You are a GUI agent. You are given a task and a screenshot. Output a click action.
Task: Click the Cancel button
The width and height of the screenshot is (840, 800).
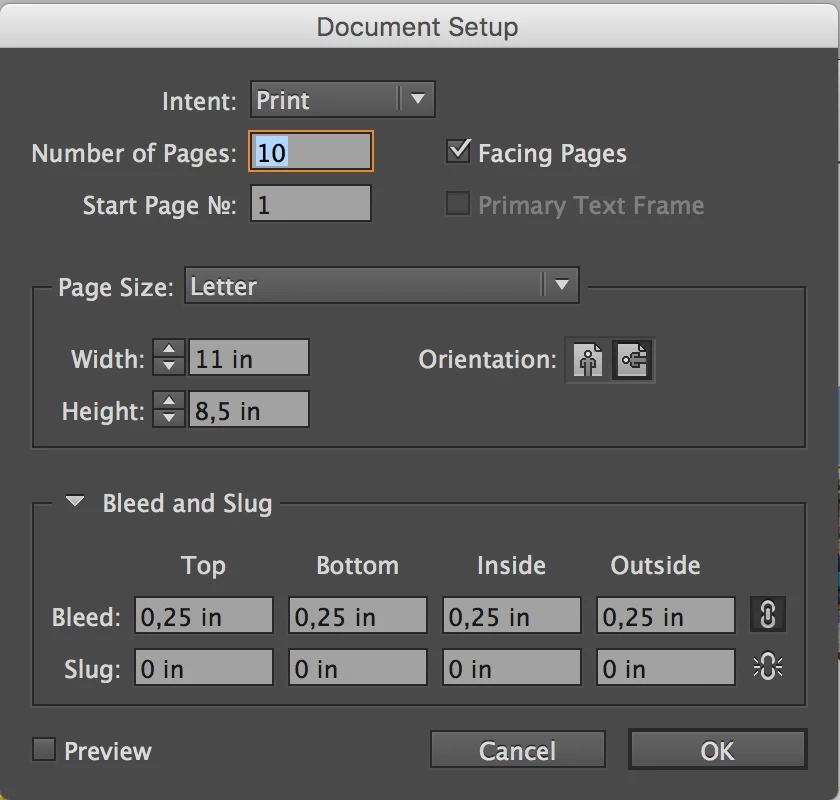pyautogui.click(x=518, y=750)
